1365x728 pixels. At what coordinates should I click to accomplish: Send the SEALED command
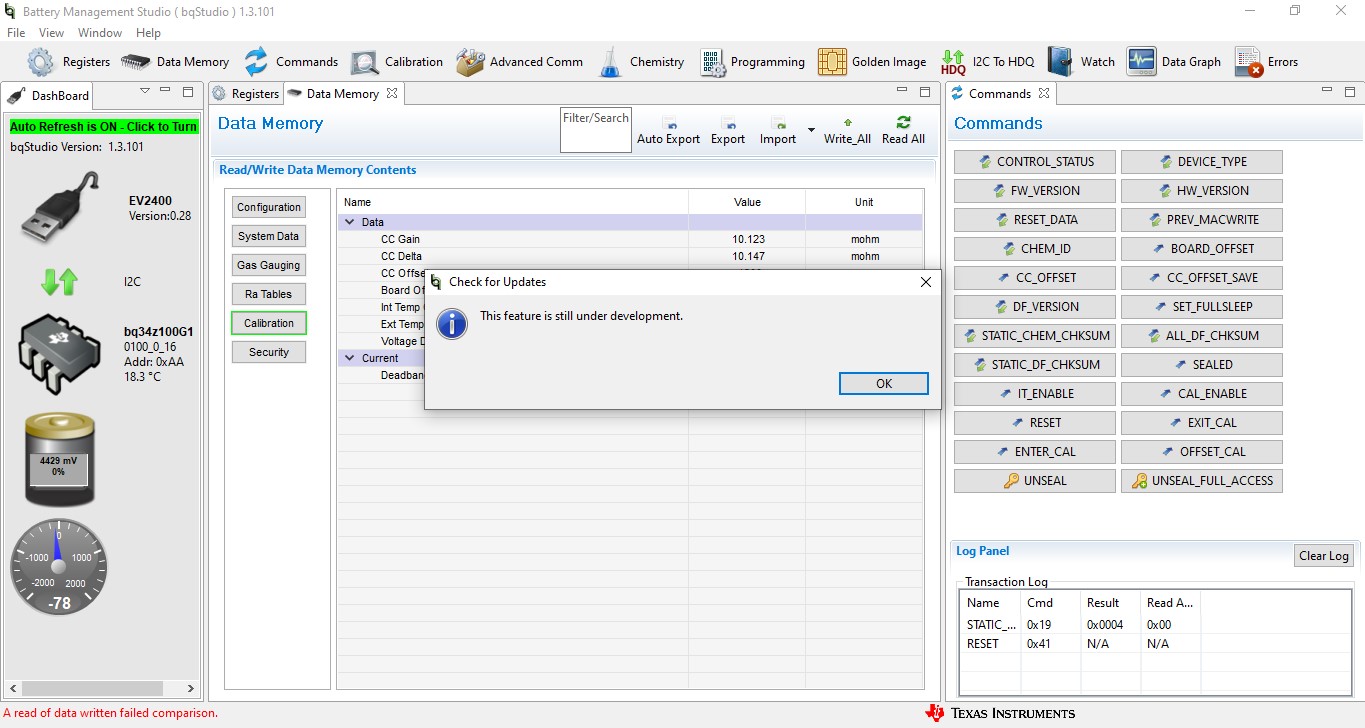click(1202, 365)
